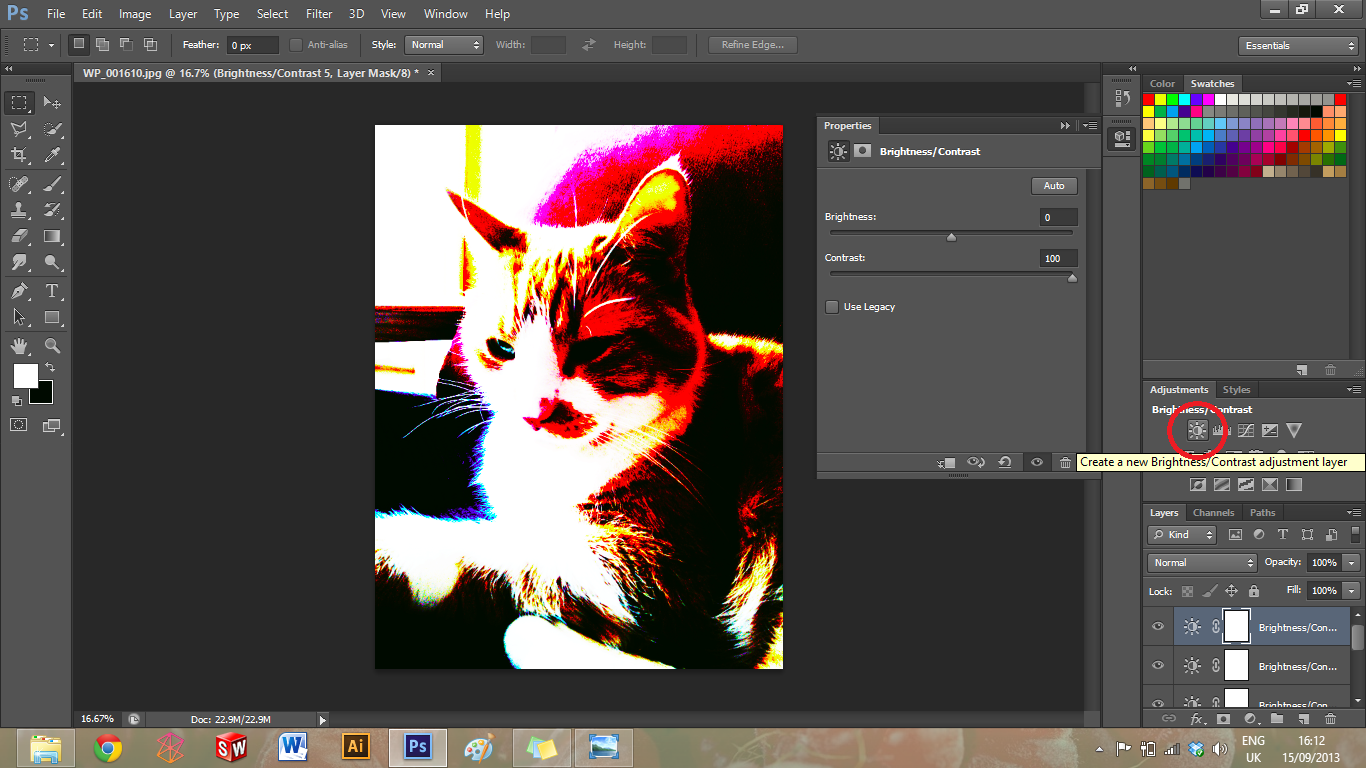Toggle Lock position
This screenshot has width=1366, height=768.
pos(1232,591)
